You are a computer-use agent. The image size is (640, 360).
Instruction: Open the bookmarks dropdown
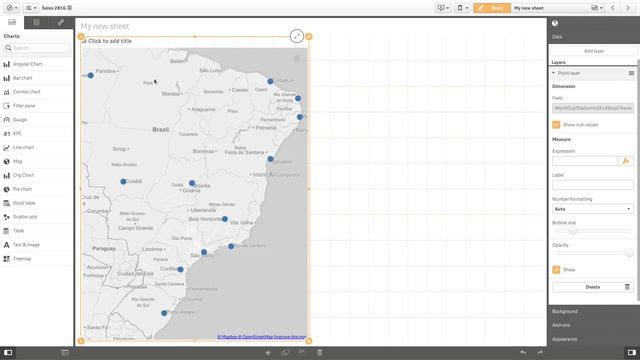tap(462, 8)
